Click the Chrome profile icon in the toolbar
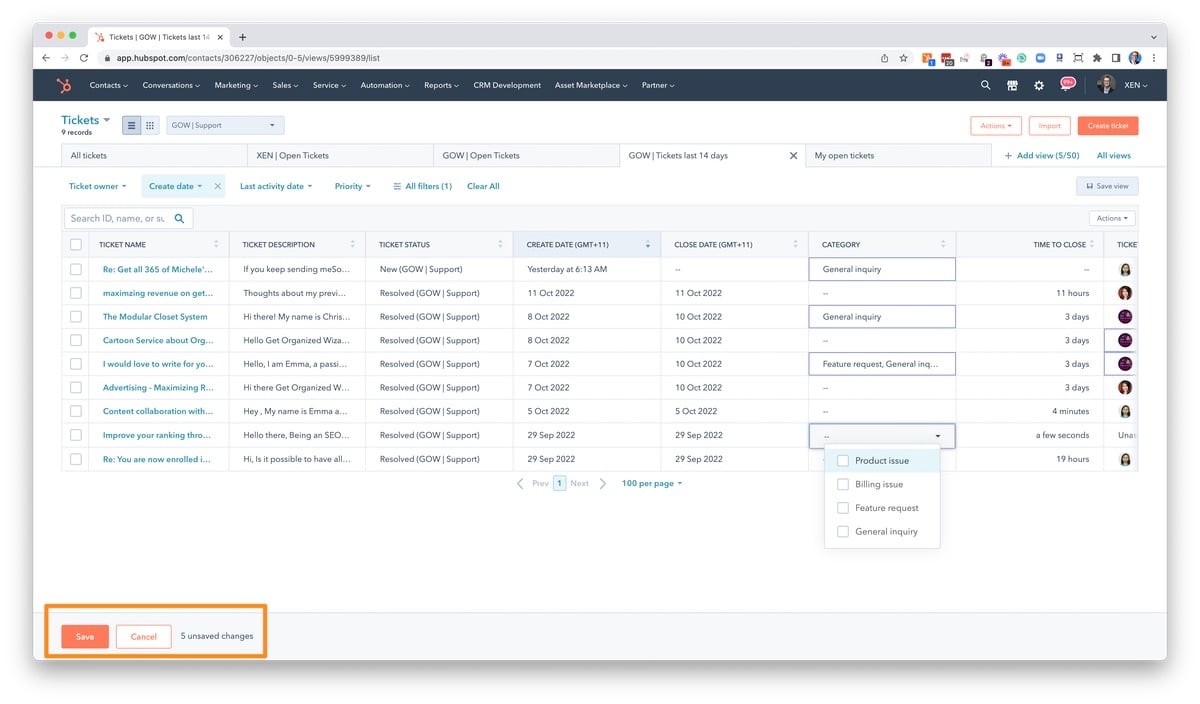This screenshot has height=704, width=1200. [x=1134, y=57]
